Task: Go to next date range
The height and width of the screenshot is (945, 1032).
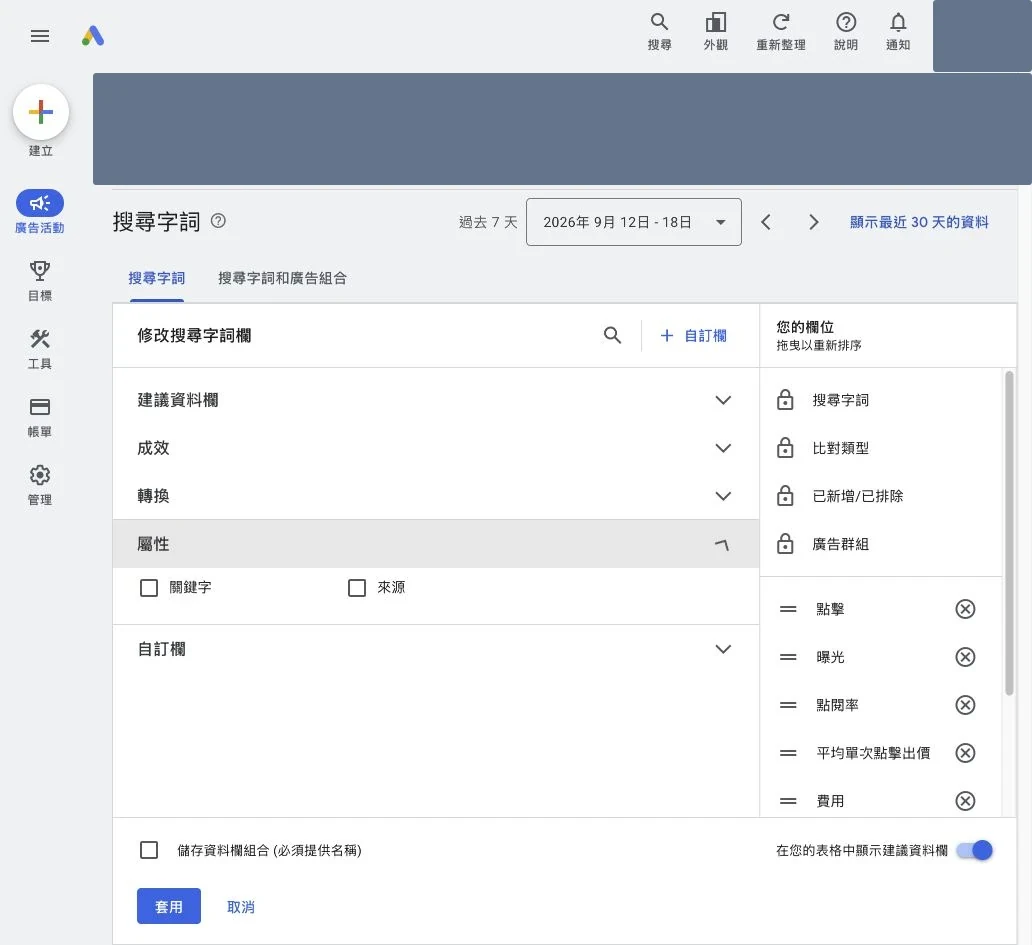Action: (x=813, y=222)
